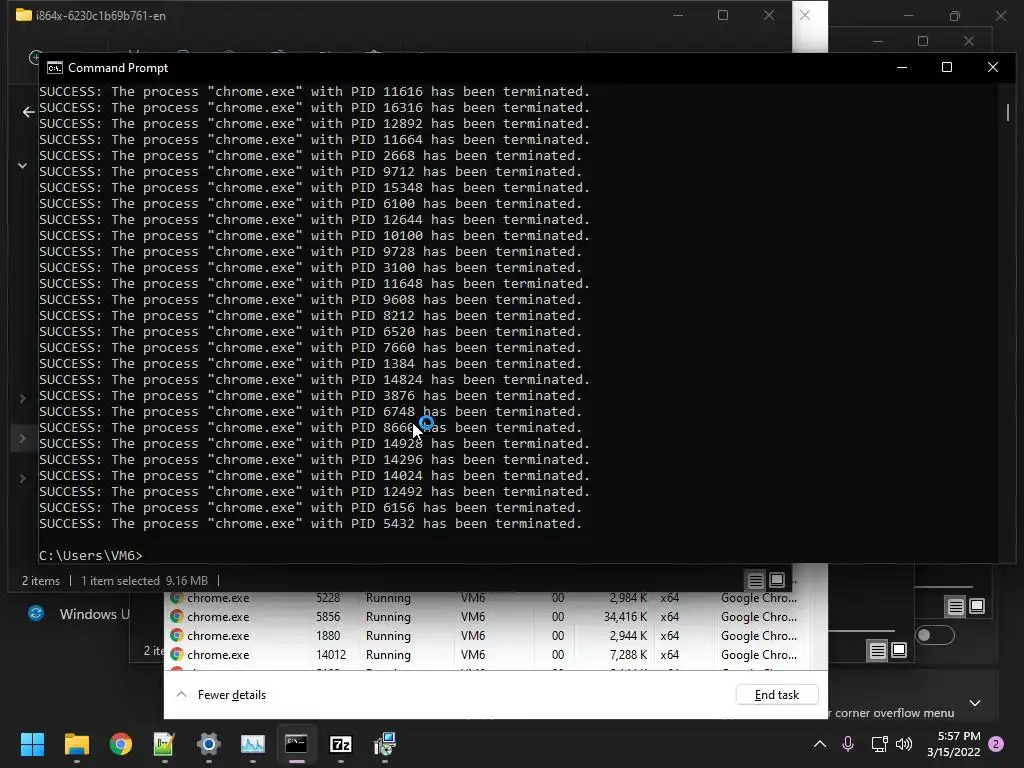
Task: Click the volume speaker tray icon
Action: tap(904, 744)
